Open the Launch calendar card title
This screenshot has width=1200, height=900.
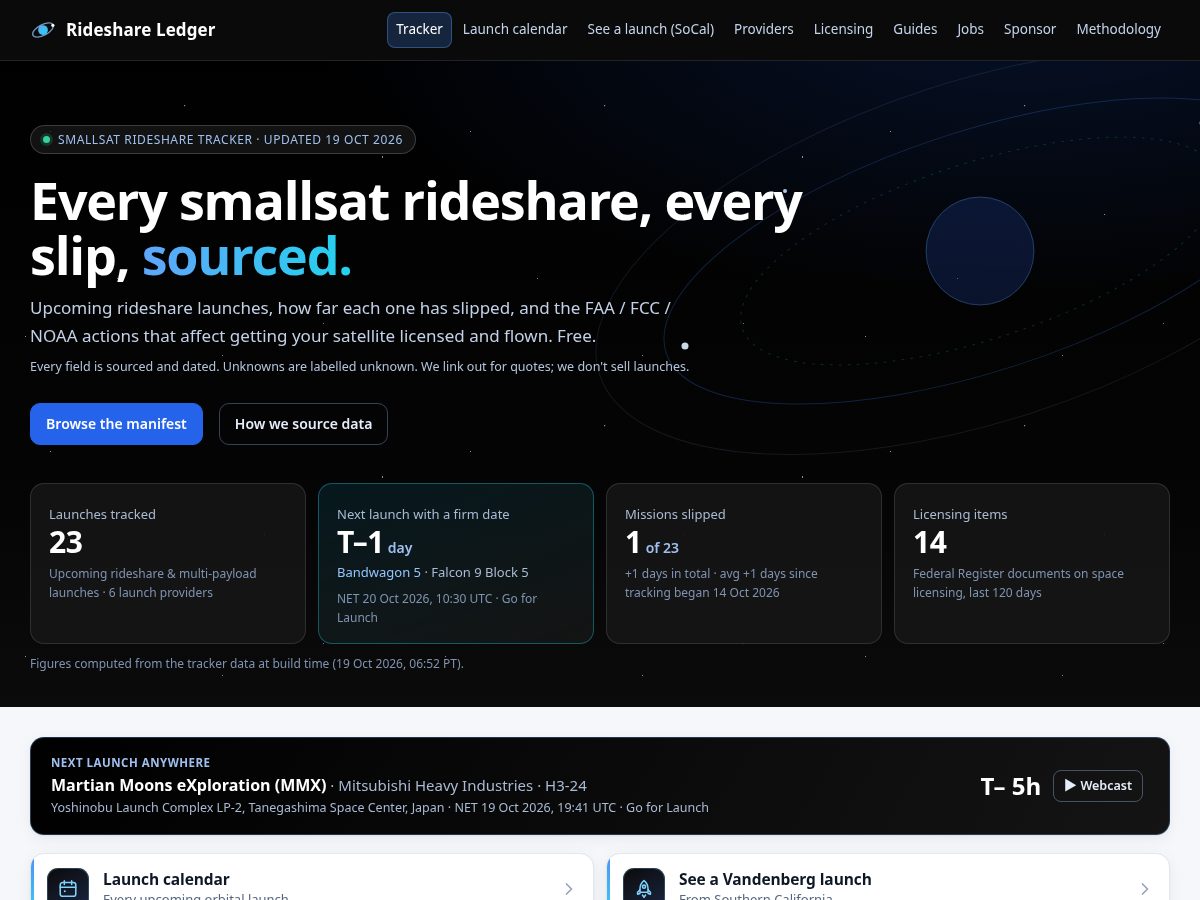(x=166, y=879)
